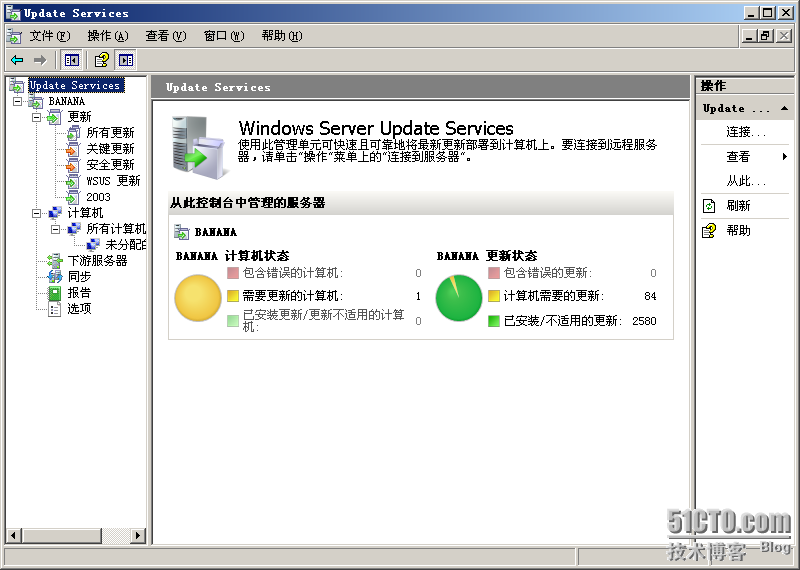Click the 报告 icon in tree
The height and width of the screenshot is (570, 800).
[x=55, y=293]
